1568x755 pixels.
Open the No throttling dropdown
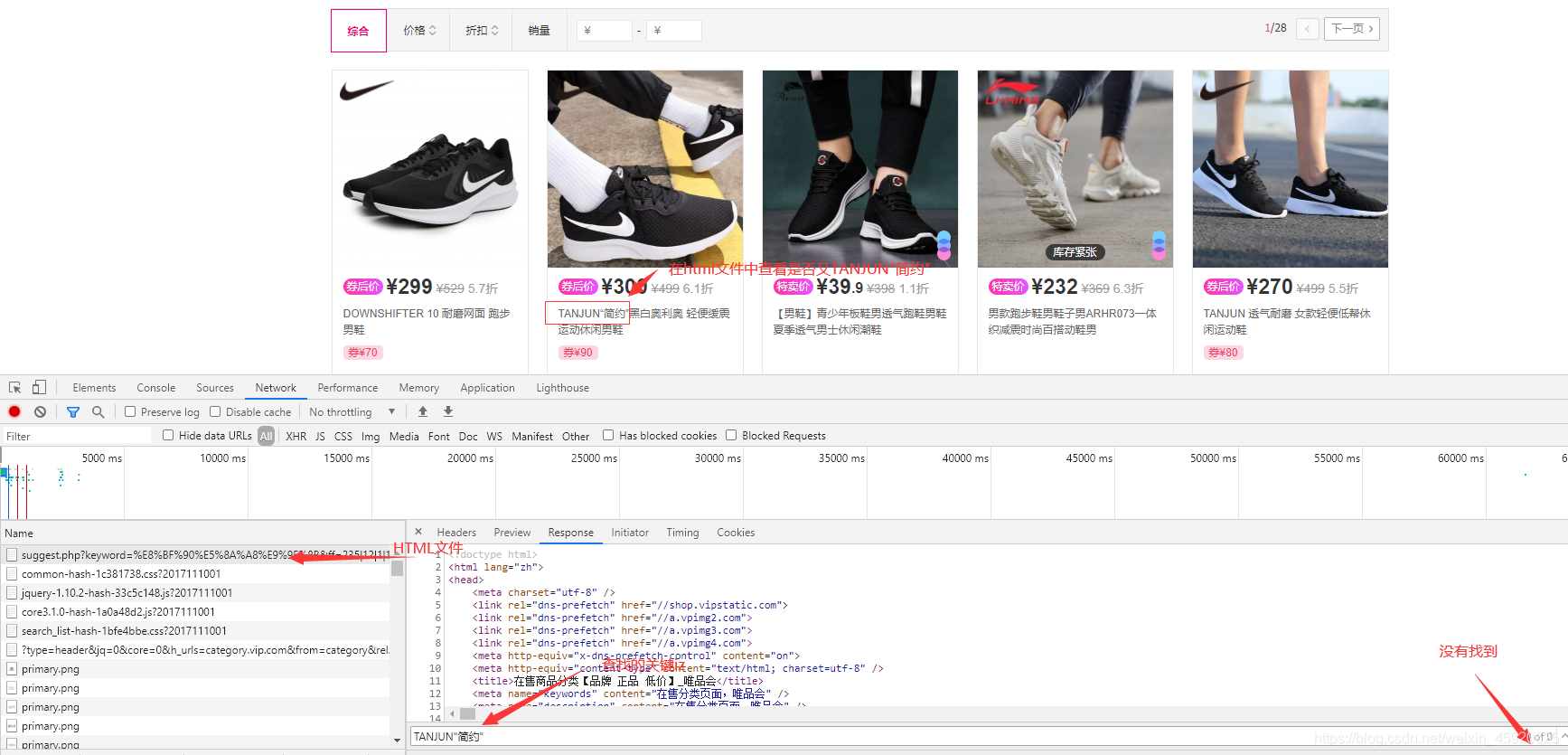coord(352,411)
